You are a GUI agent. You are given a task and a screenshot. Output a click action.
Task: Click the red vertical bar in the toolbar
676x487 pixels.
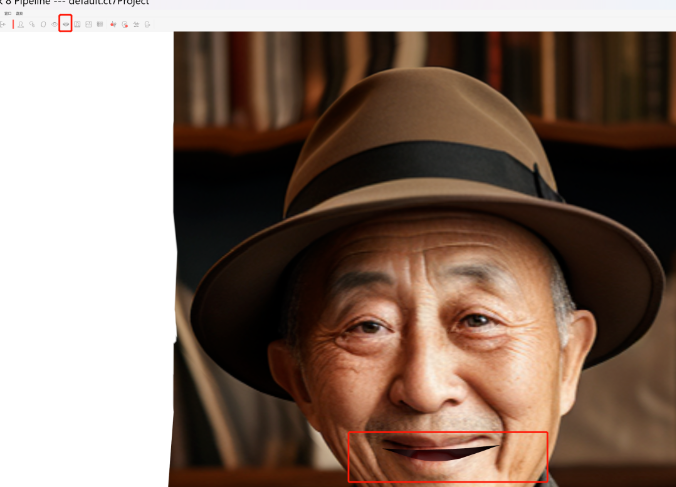tap(12, 23)
